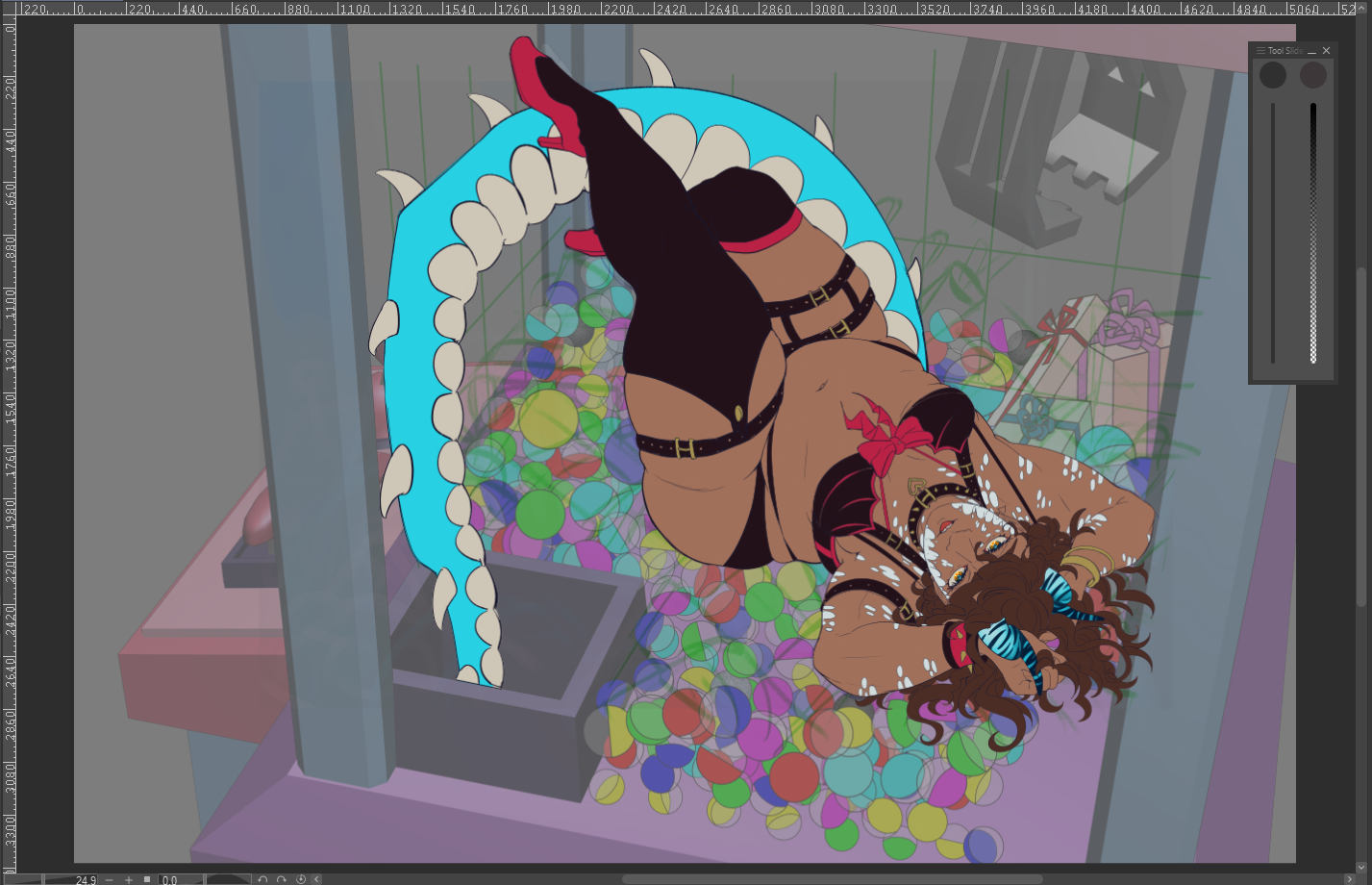Rotate the canvas view left
Image resolution: width=1372 pixels, height=885 pixels.
[x=263, y=879]
